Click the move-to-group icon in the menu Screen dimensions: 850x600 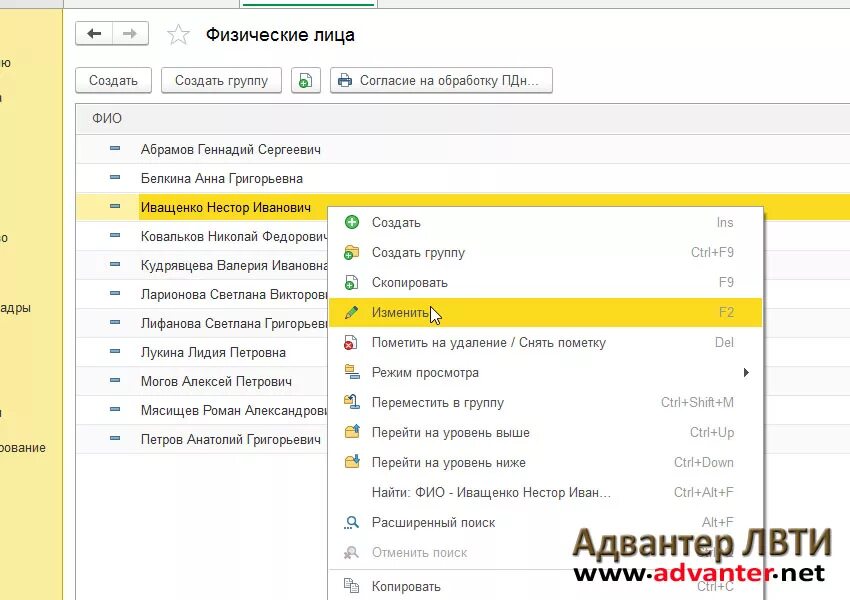coord(352,402)
